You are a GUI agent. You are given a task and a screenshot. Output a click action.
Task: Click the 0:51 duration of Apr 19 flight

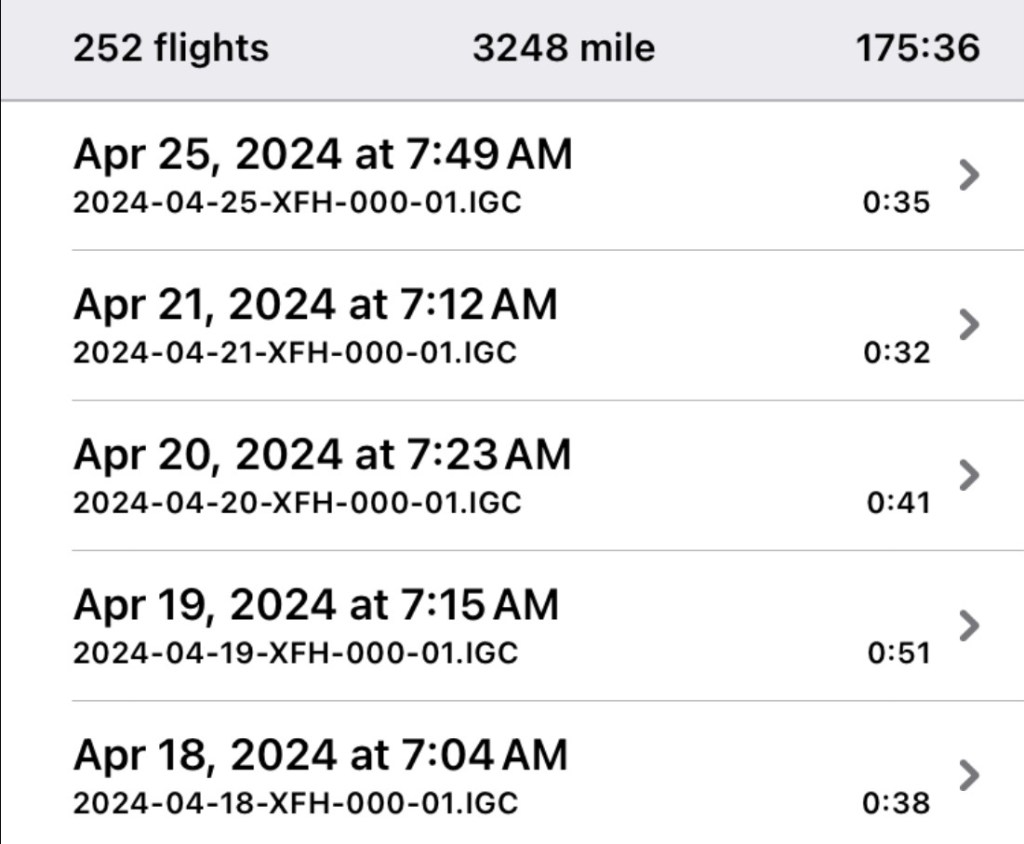(x=898, y=653)
